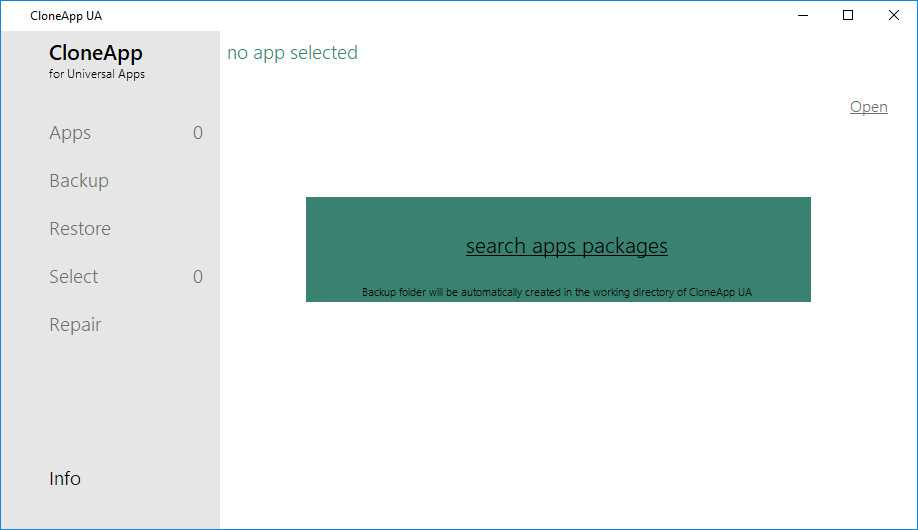Go to the Restore section
This screenshot has height=530, width=918.
[80, 229]
